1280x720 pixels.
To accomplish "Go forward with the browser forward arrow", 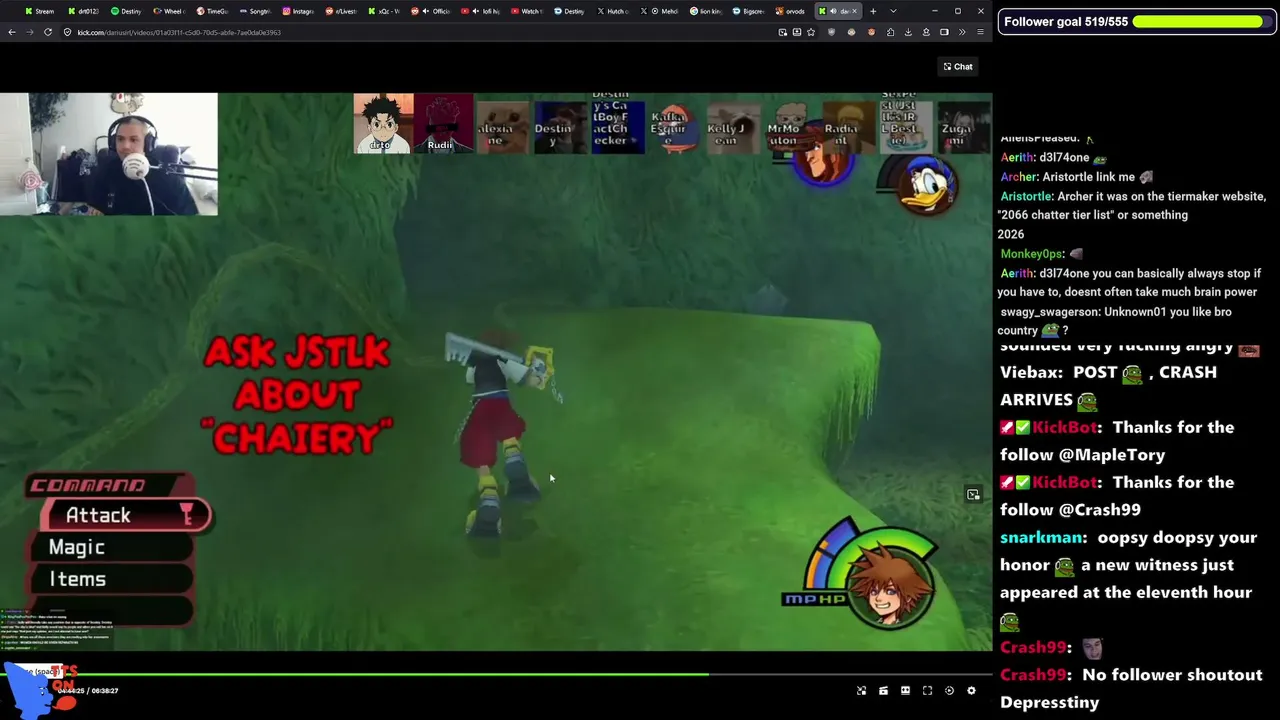I will click(30, 32).
